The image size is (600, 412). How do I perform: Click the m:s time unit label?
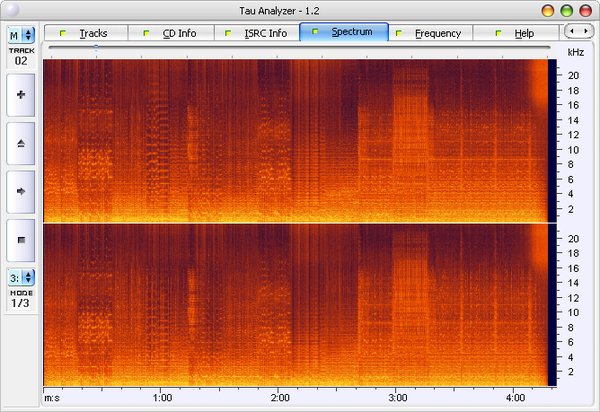pyautogui.click(x=52, y=398)
